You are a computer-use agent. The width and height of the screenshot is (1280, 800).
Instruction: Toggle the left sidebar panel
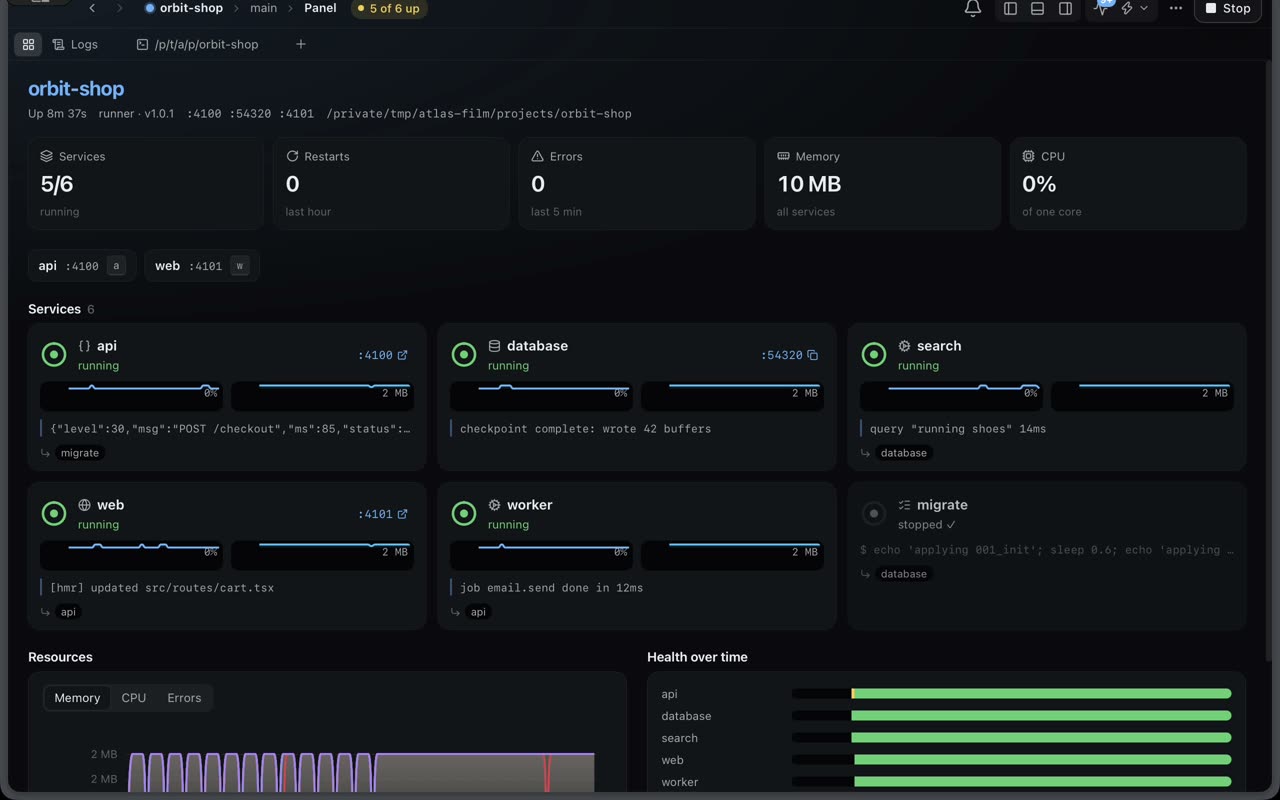click(1010, 8)
